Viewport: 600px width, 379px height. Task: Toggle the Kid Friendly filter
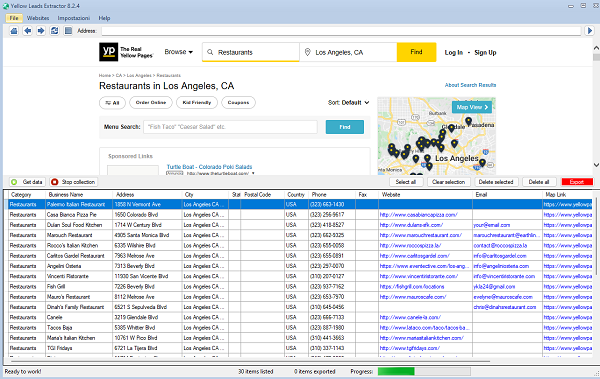(197, 103)
